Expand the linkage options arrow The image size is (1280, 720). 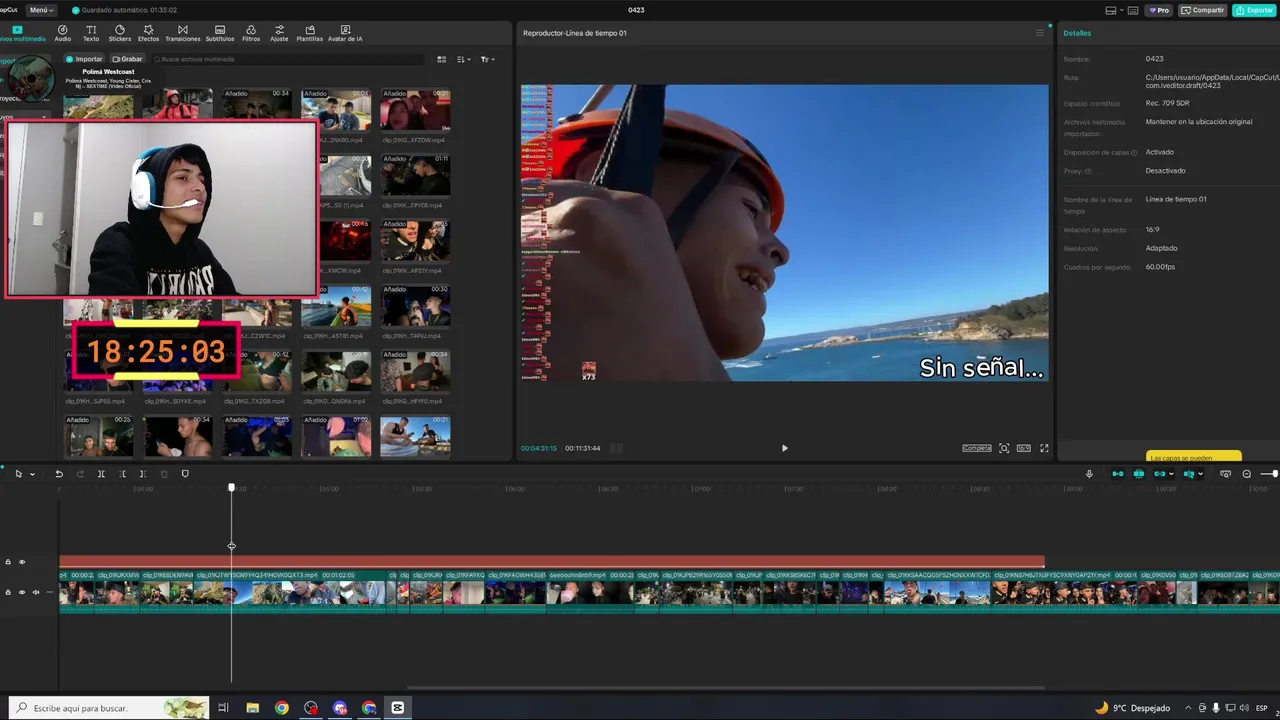(x=1172, y=474)
